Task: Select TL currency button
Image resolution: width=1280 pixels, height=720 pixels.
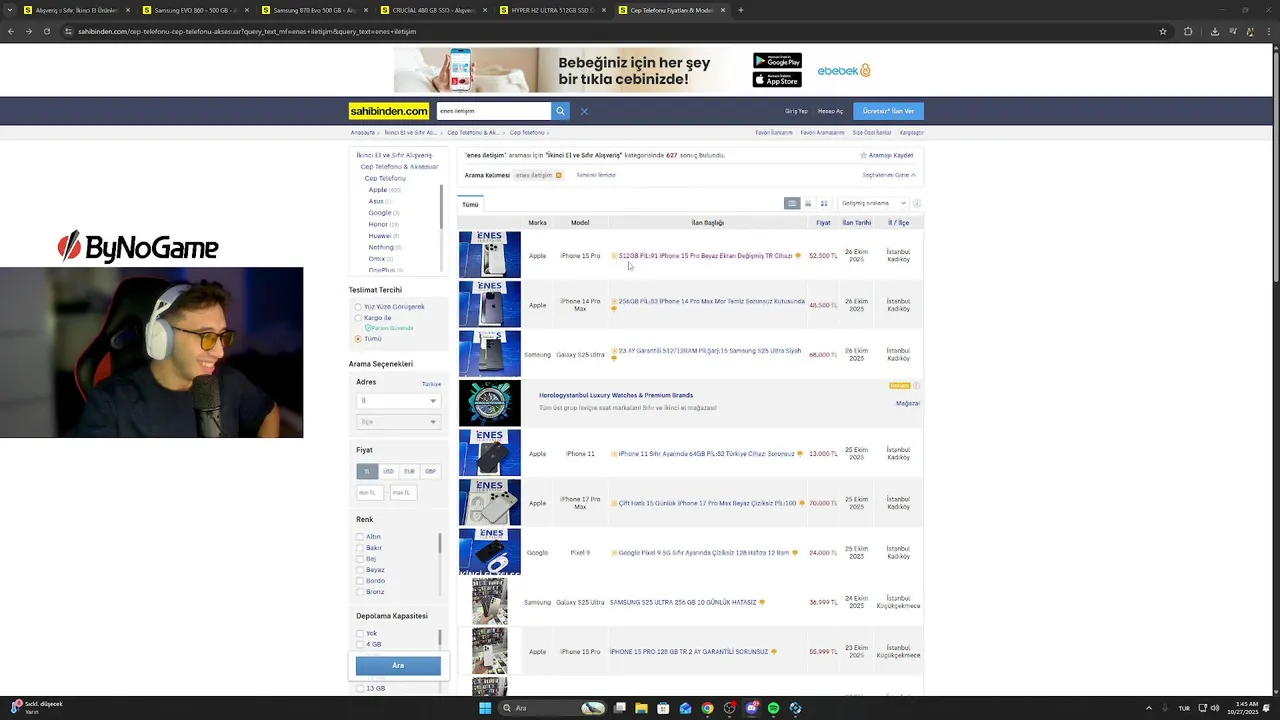Action: (x=367, y=471)
